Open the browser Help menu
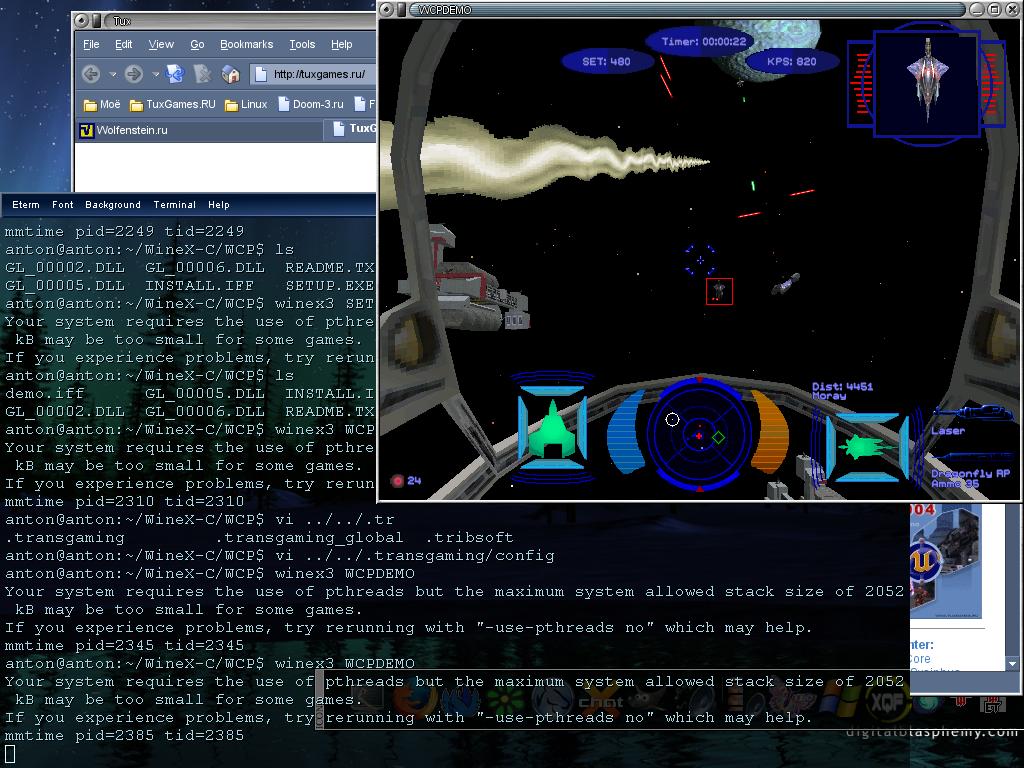 coord(342,44)
